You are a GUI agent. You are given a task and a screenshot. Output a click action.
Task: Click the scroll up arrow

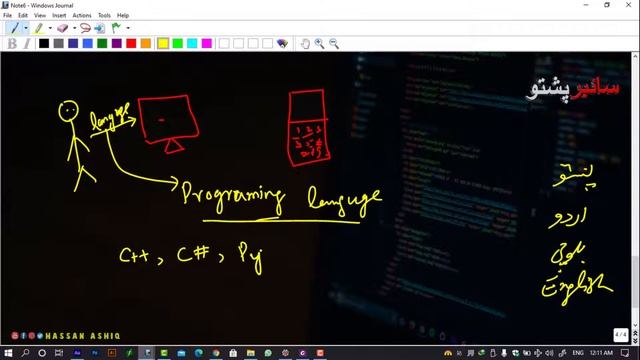click(x=635, y=56)
